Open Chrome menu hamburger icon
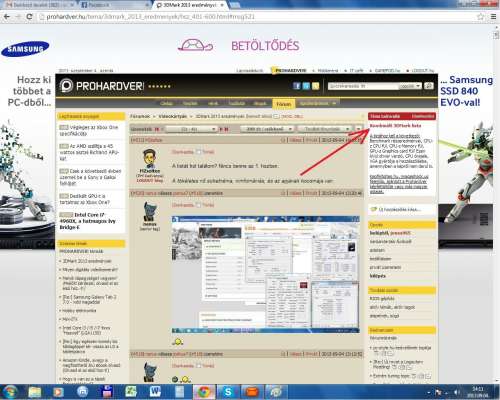 click(494, 16)
